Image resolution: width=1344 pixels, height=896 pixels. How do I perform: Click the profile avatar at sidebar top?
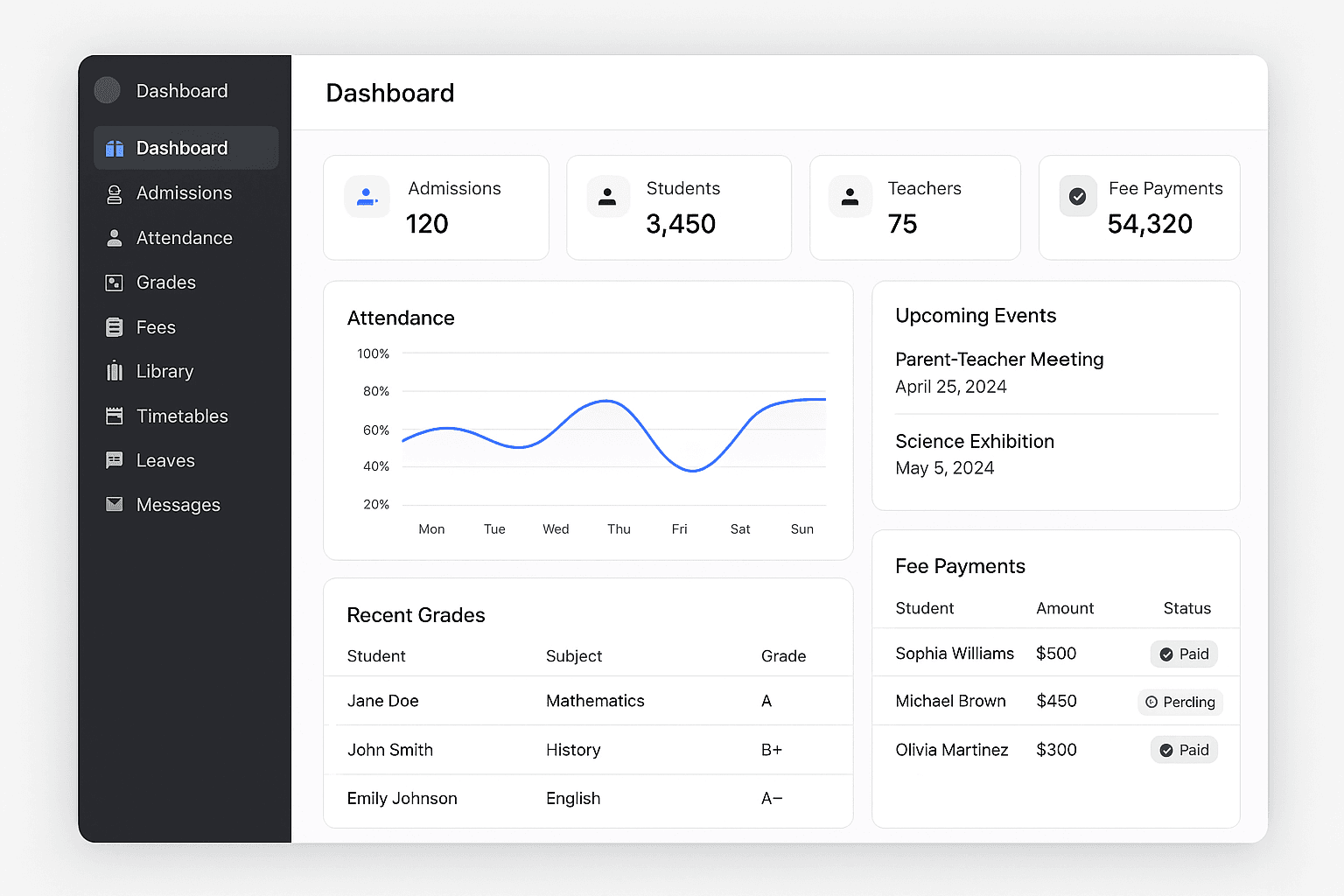(x=106, y=90)
